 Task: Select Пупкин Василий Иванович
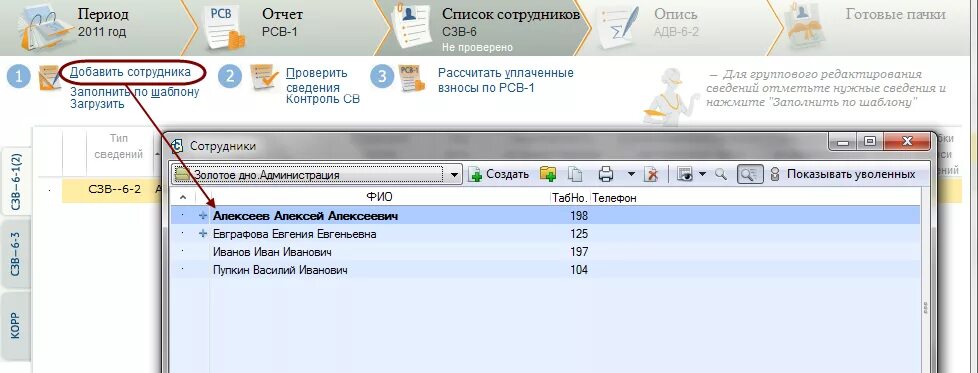pos(280,270)
